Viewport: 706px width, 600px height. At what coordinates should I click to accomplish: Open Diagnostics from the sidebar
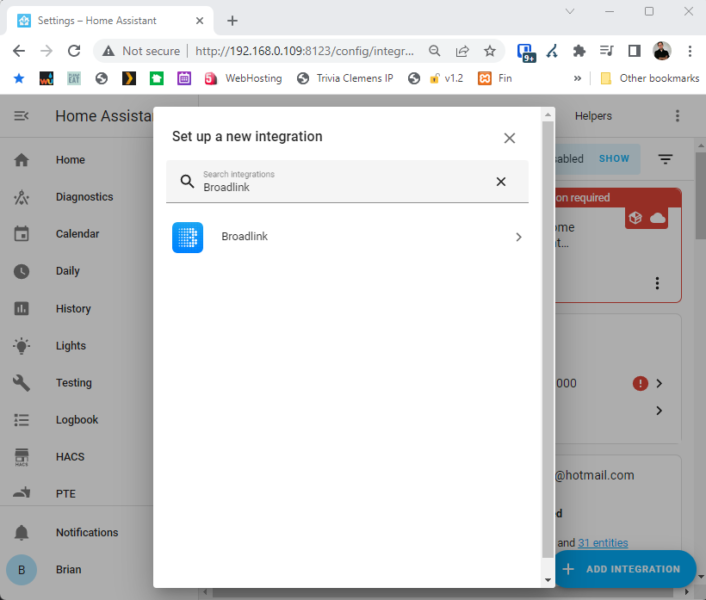pos(84,197)
